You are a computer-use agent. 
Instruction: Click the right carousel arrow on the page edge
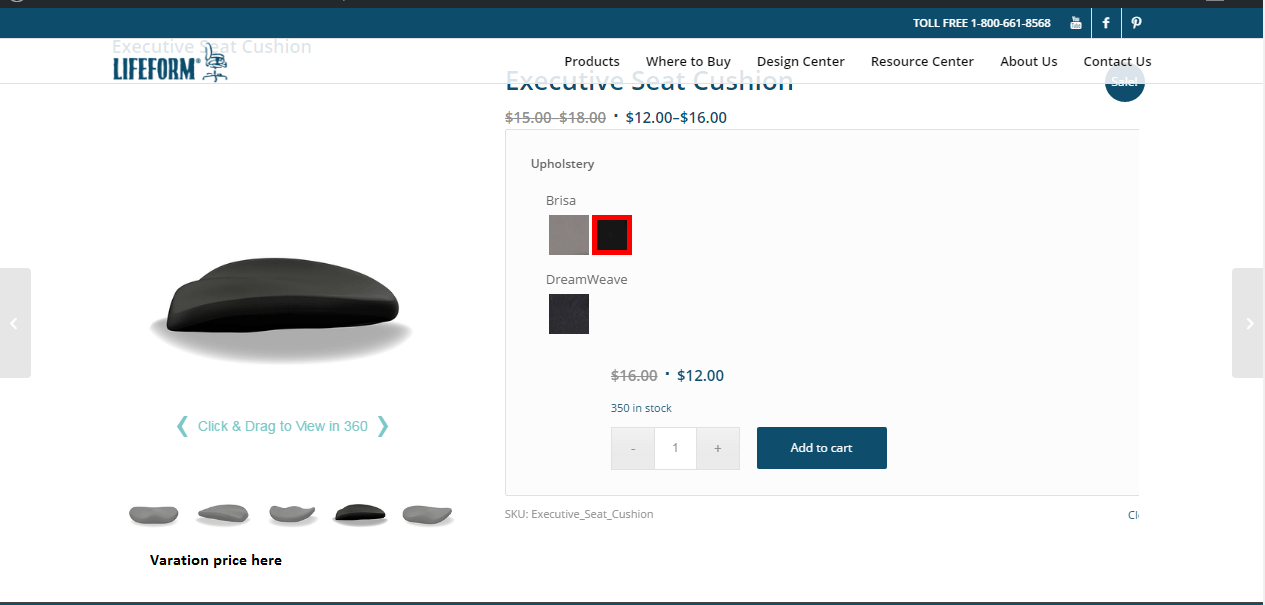1248,323
